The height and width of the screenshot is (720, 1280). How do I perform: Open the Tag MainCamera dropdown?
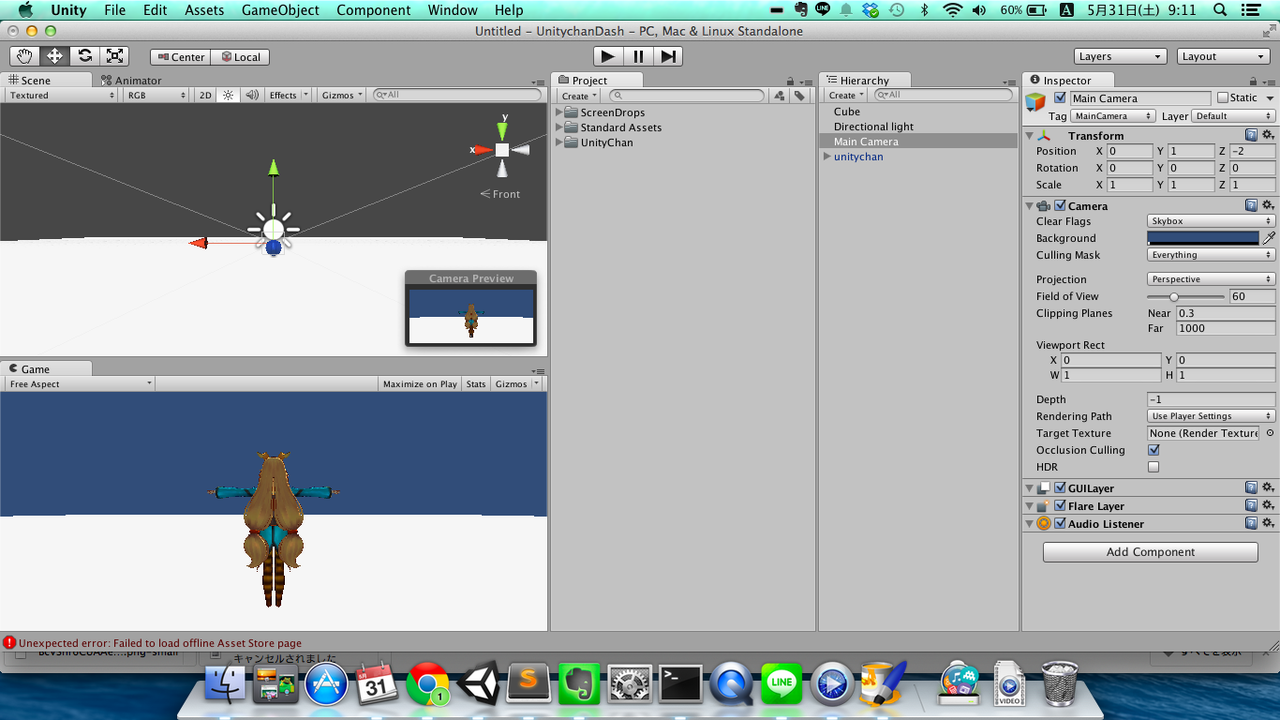[x=1113, y=116]
